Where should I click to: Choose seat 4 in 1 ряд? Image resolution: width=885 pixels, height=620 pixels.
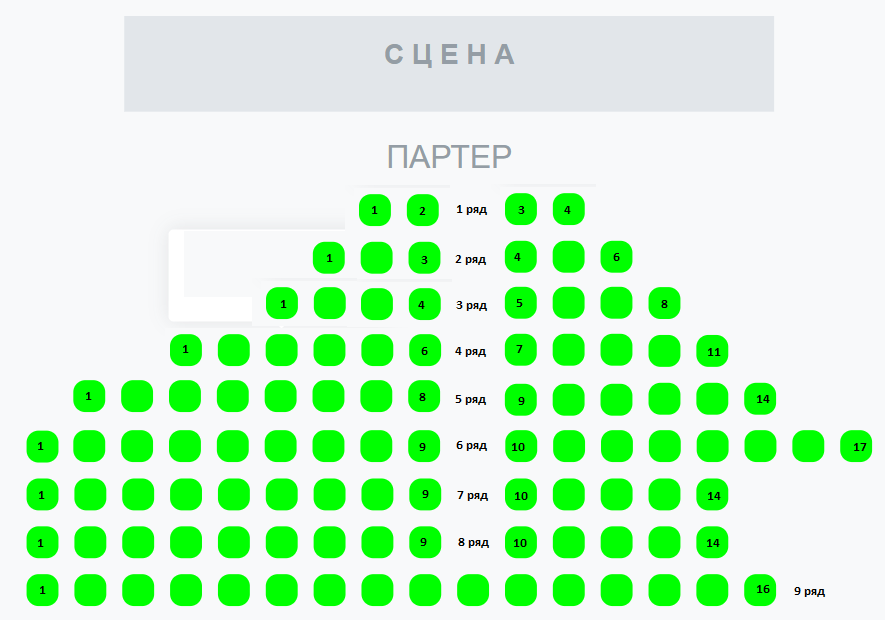[x=568, y=209]
